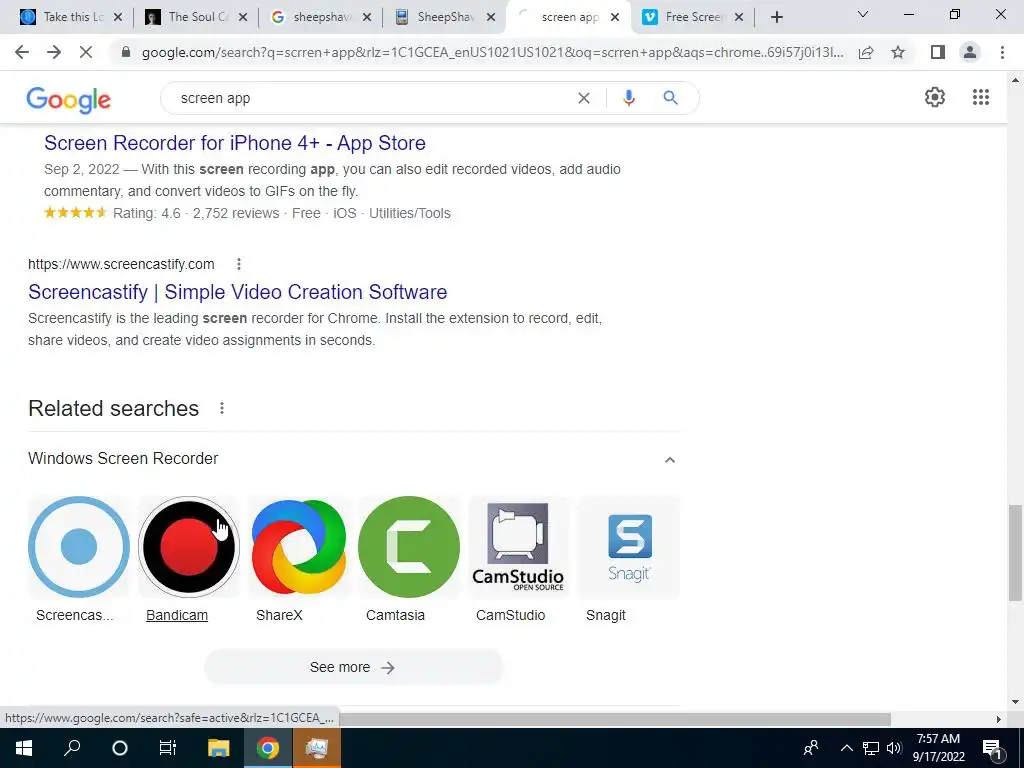This screenshot has height=768, width=1024.
Task: Select the CamStudio logo thumbnail
Action: click(519, 547)
